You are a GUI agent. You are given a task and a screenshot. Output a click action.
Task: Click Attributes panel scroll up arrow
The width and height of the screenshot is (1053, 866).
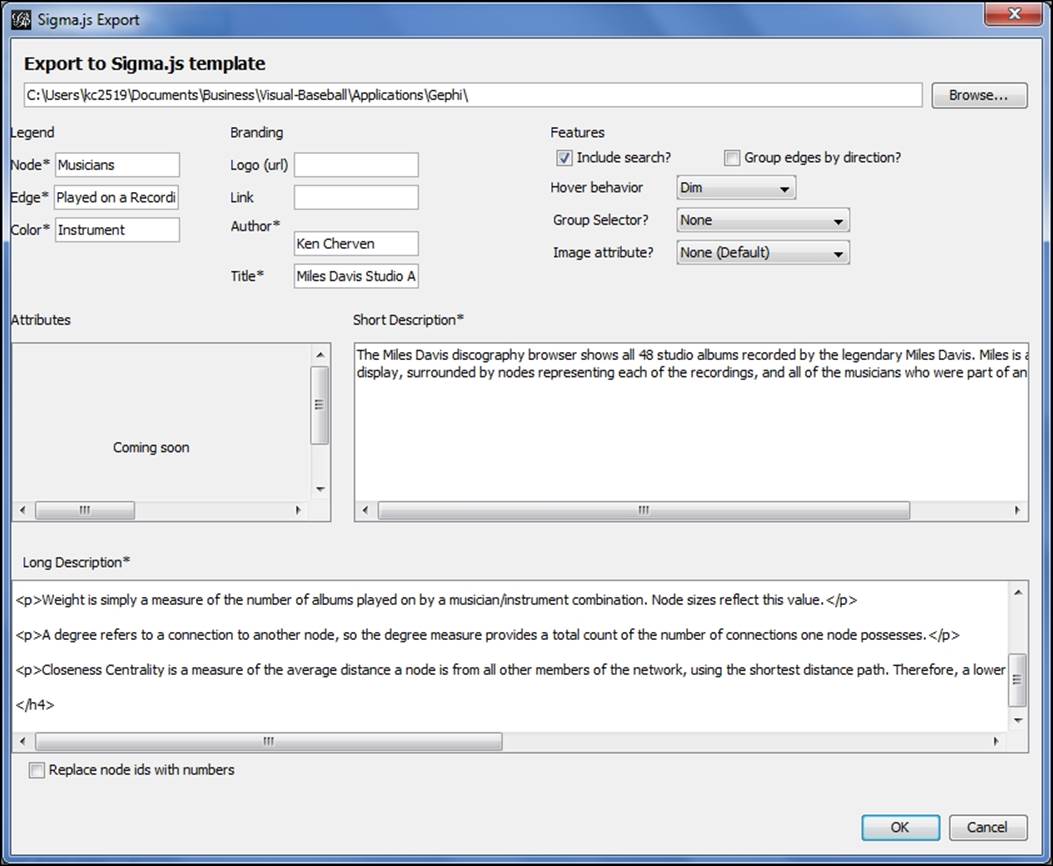[320, 355]
